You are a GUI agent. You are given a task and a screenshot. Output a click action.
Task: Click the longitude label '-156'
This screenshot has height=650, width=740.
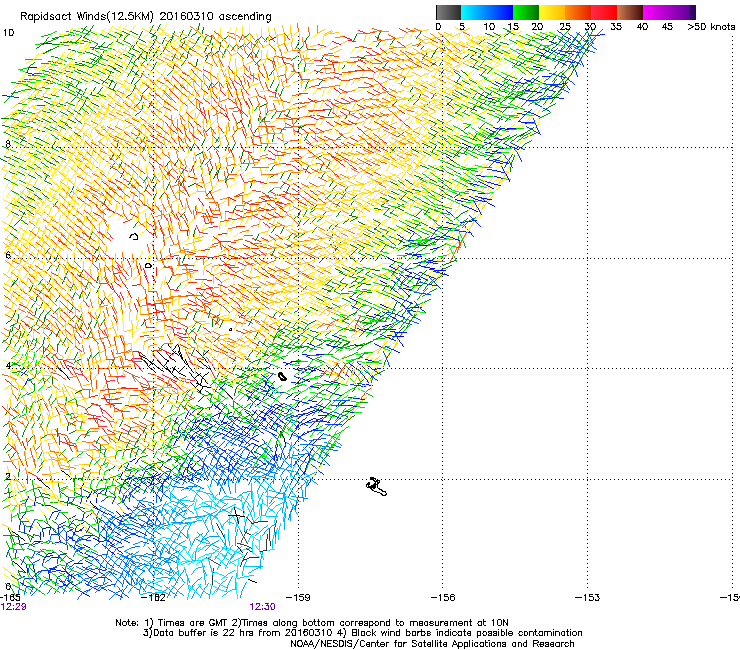point(443,598)
